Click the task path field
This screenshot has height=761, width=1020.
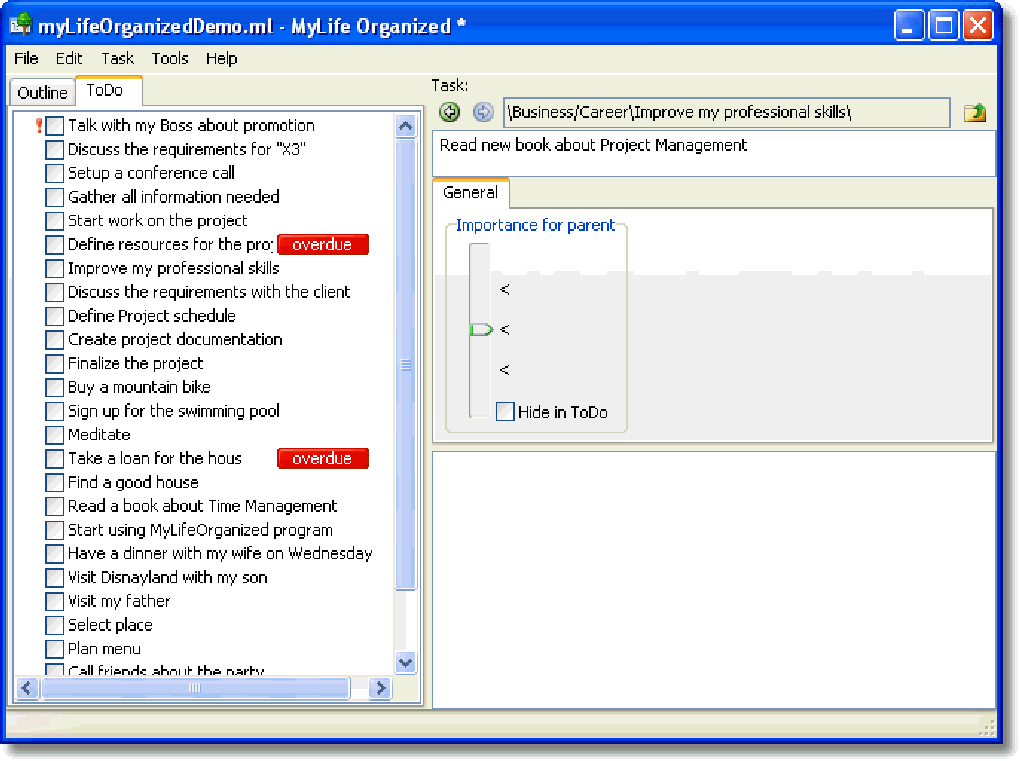(726, 113)
